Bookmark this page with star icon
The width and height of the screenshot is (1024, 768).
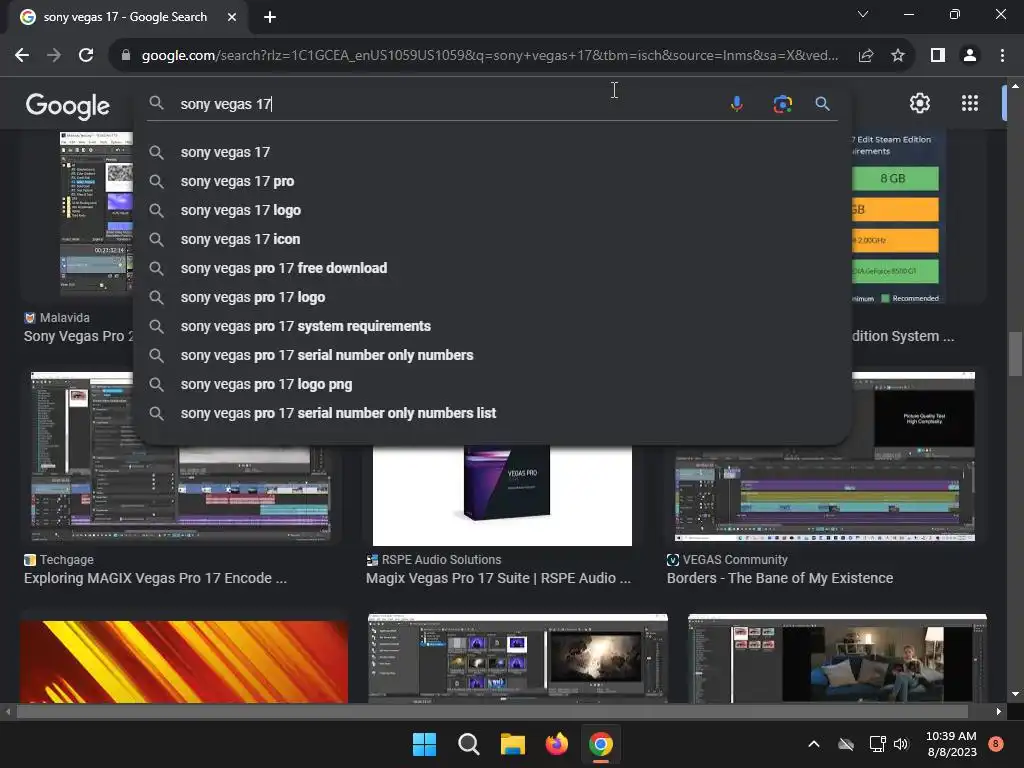tap(898, 56)
